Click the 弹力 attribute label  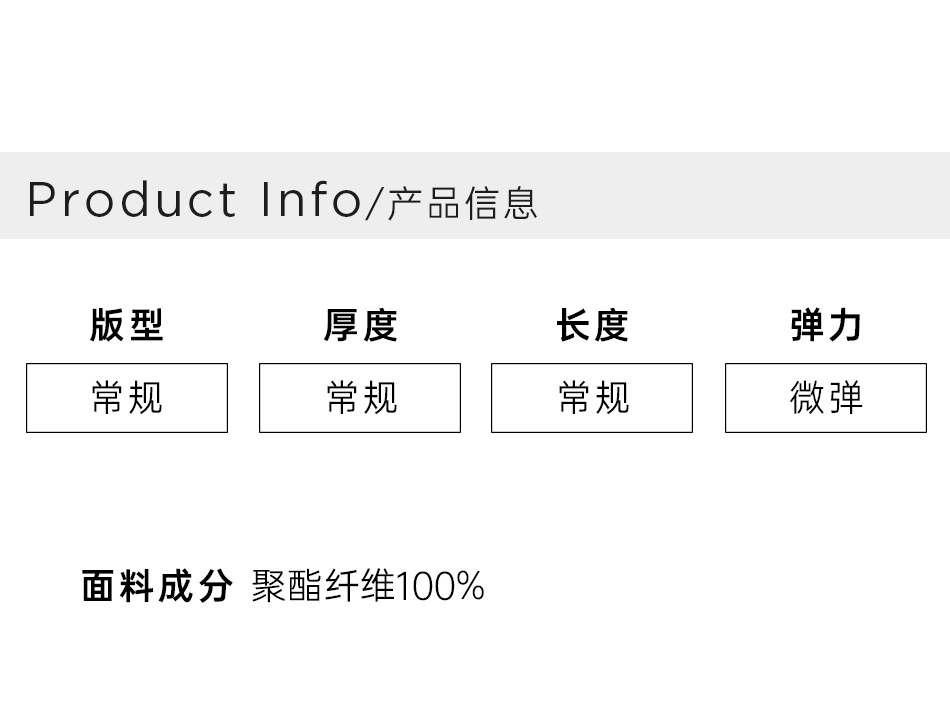pyautogui.click(x=826, y=325)
